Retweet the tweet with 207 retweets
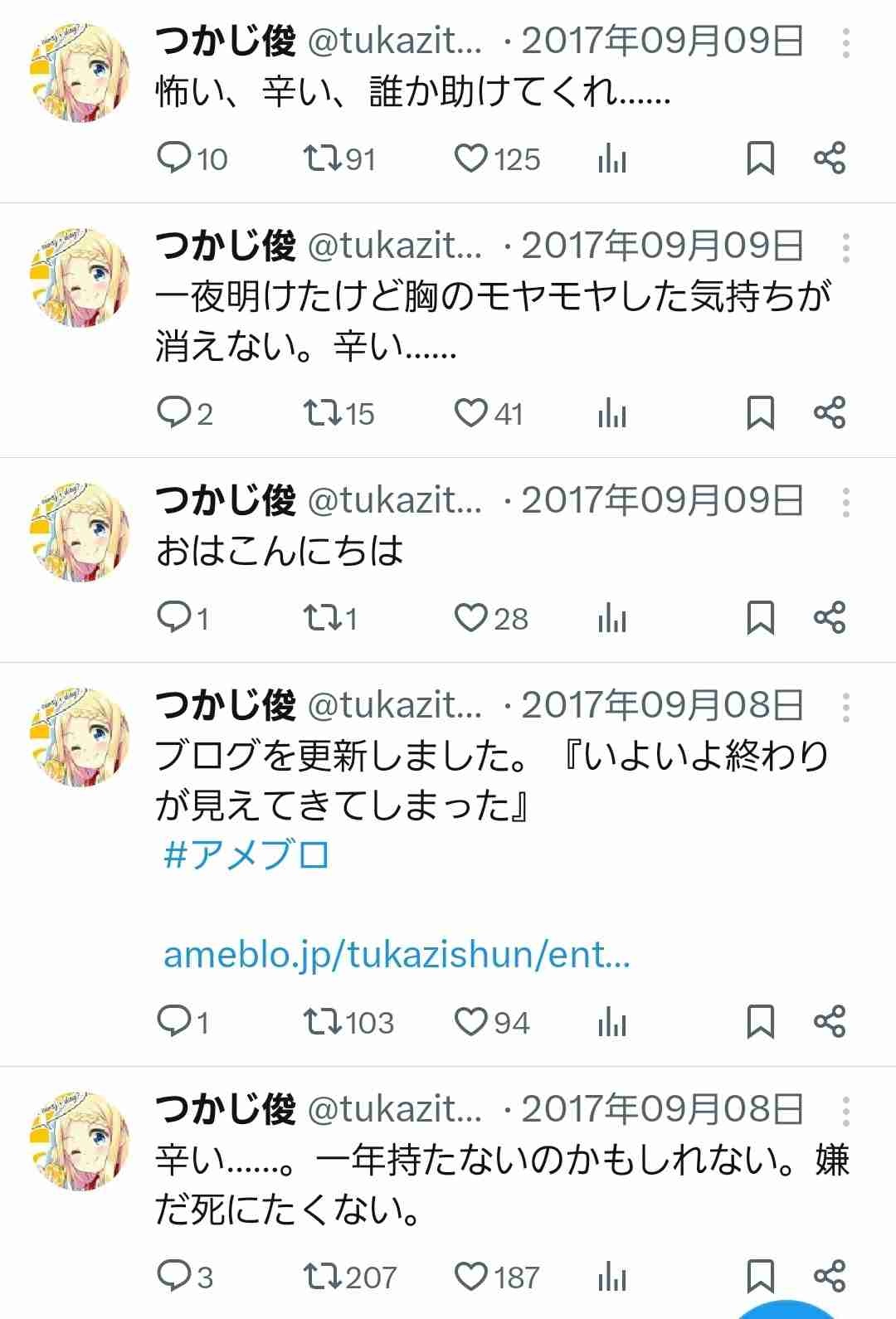This screenshot has height=1319, width=896. tap(349, 1276)
